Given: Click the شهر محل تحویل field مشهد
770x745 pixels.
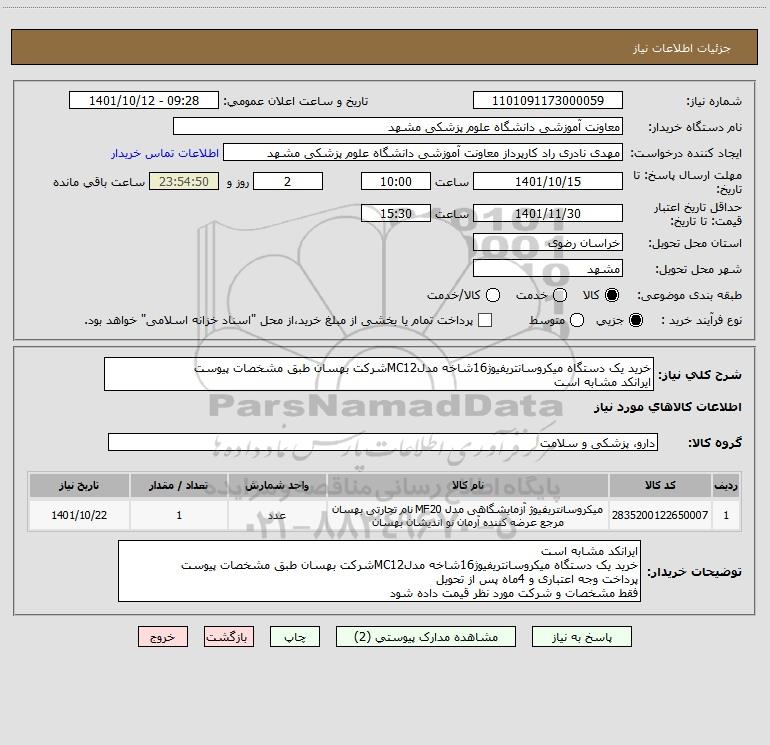Looking at the screenshot, I should [x=548, y=268].
